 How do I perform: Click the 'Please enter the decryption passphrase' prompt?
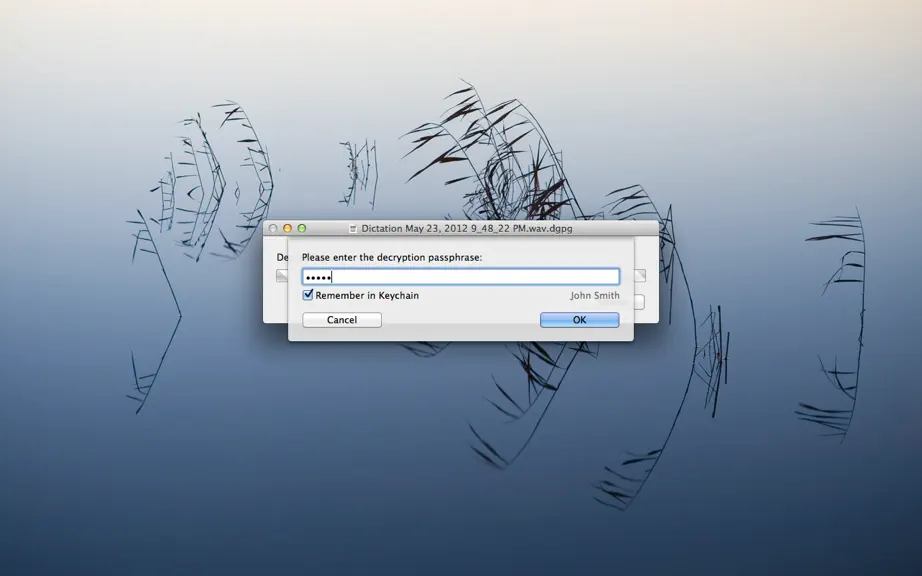pyautogui.click(x=392, y=257)
